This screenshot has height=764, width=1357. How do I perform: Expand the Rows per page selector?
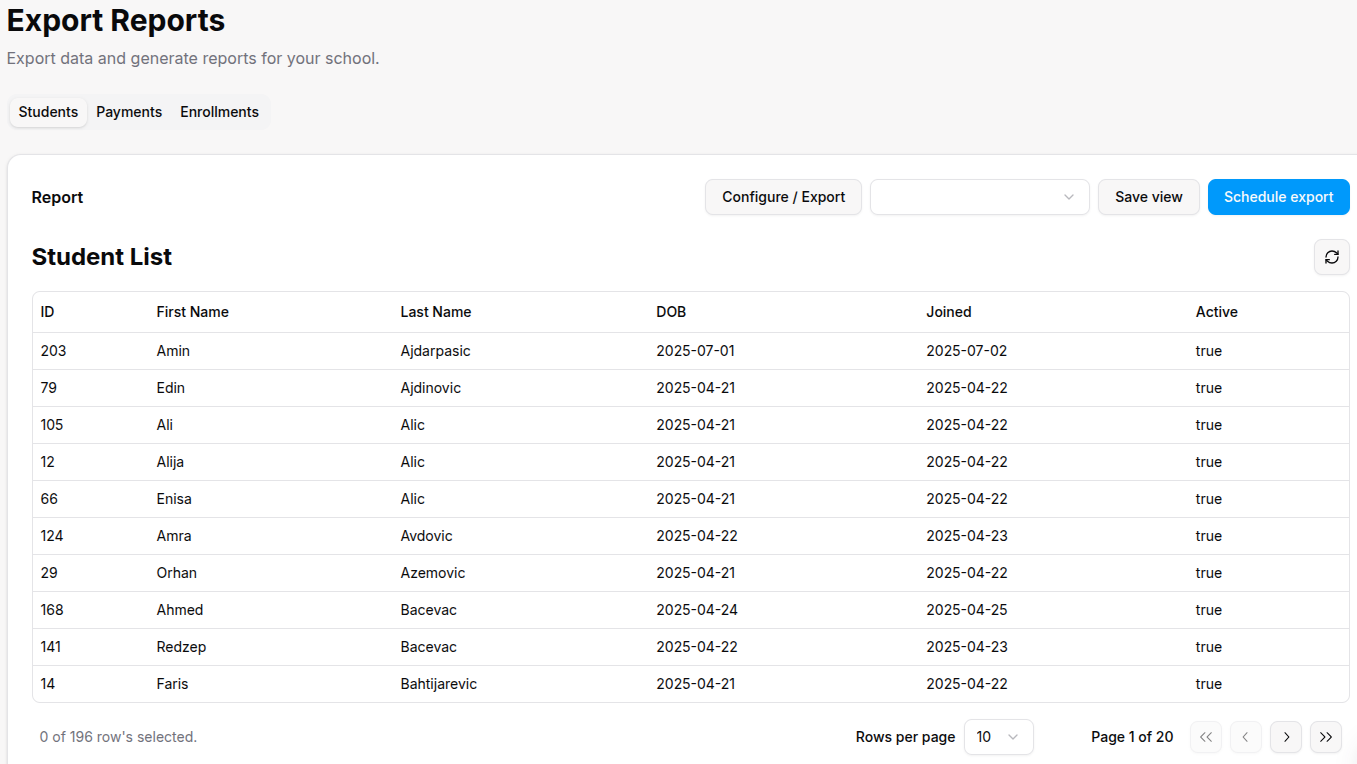pos(997,737)
